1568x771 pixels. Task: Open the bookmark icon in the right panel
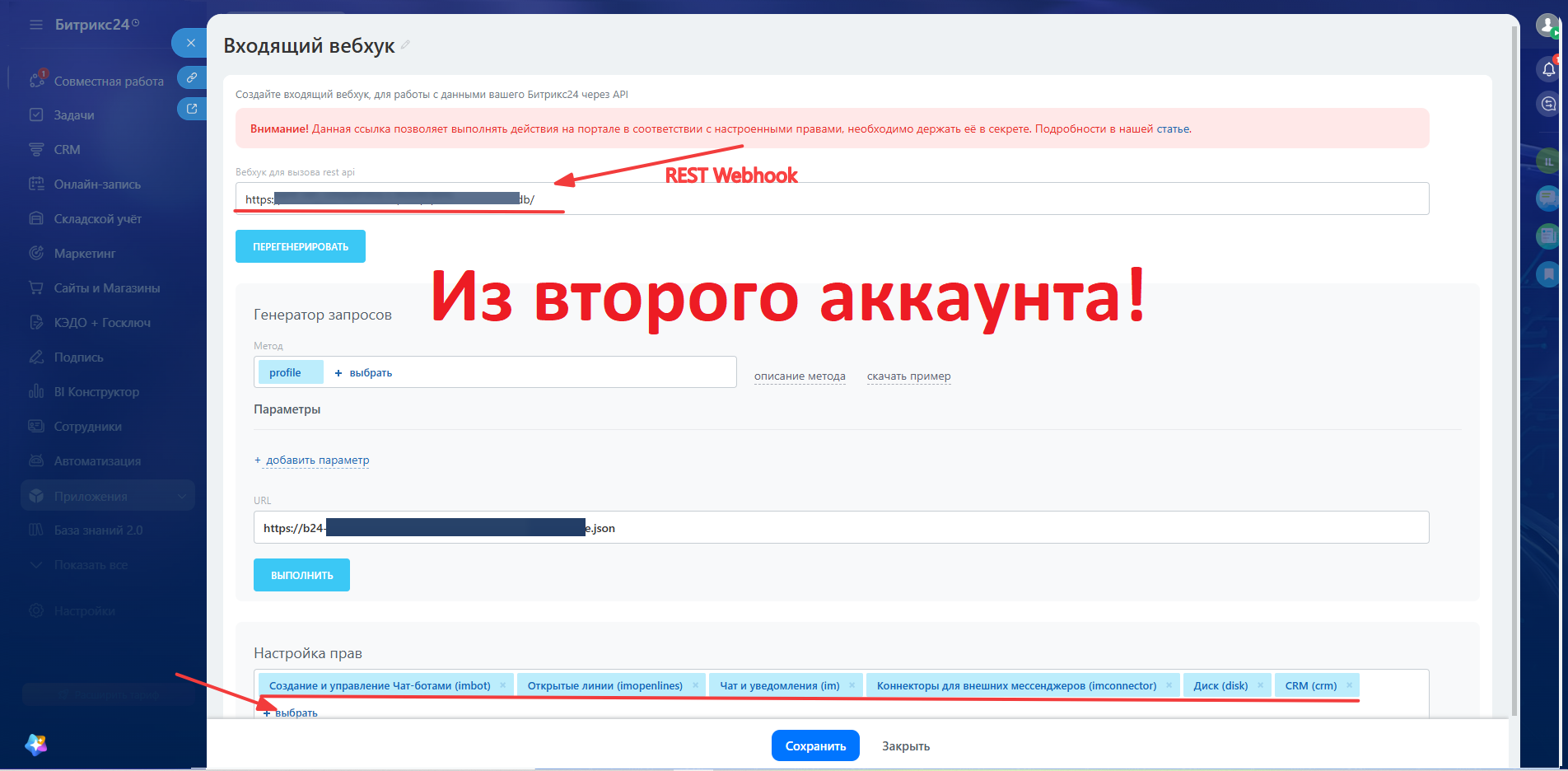click(x=1548, y=273)
